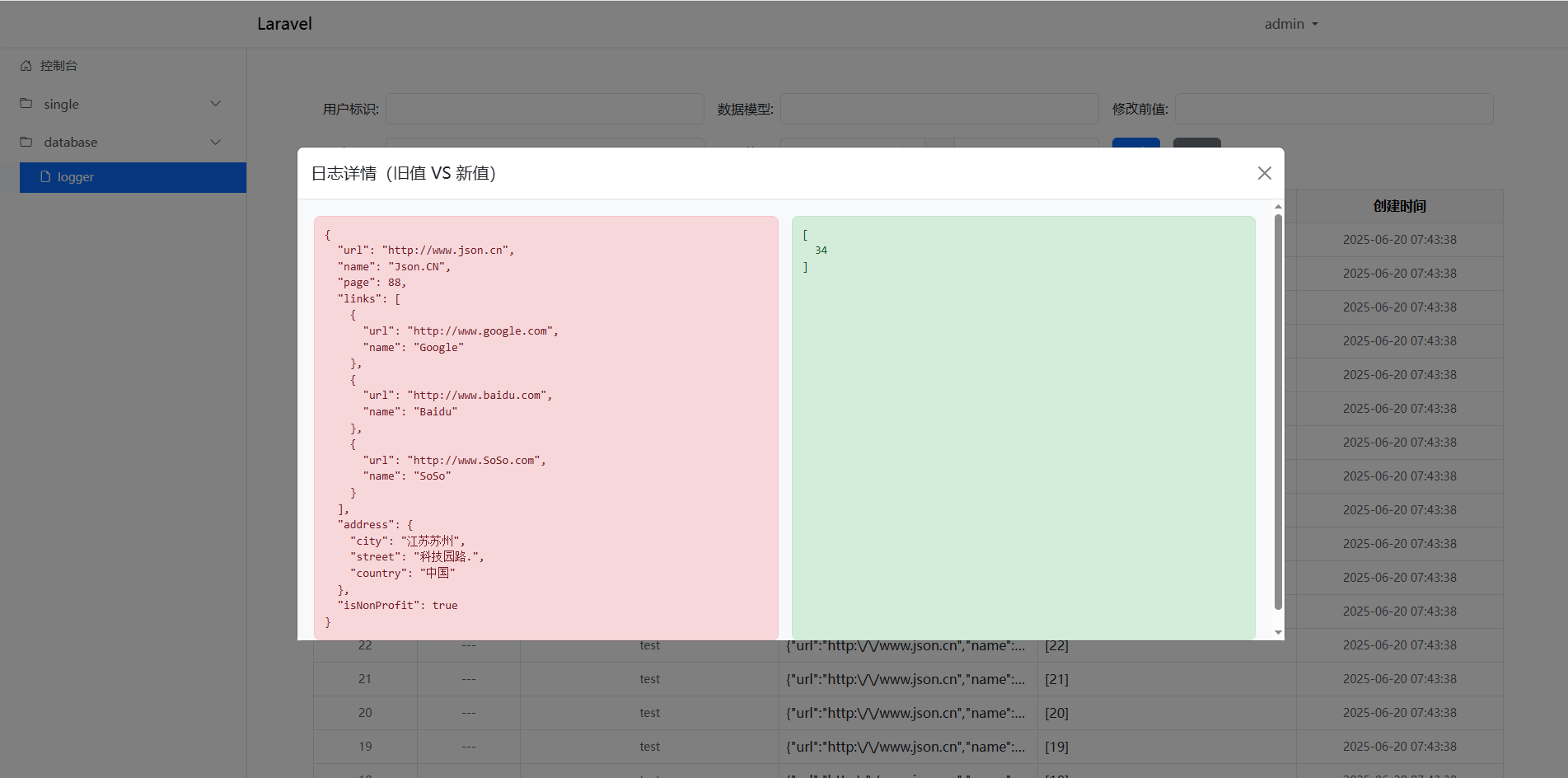
Task: Expand the single menu chevron
Action: point(216,104)
